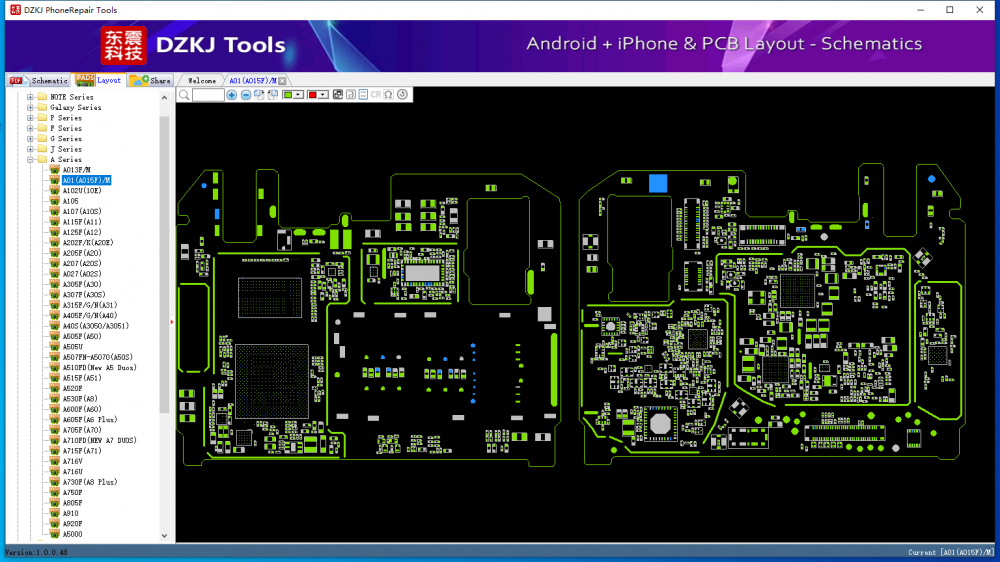Open A307F(A30S) tree entry
This screenshot has width=1000, height=562.
[84, 295]
